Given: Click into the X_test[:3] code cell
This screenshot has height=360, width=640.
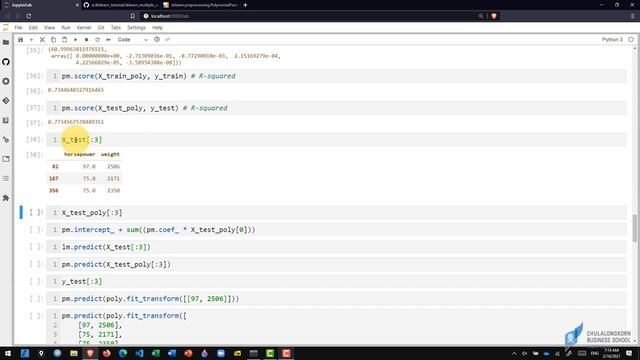Looking at the screenshot, I should (336, 140).
